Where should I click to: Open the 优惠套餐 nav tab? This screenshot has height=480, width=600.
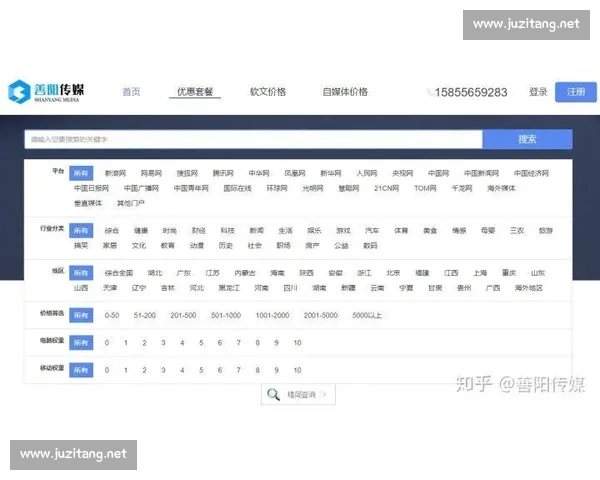(x=195, y=92)
